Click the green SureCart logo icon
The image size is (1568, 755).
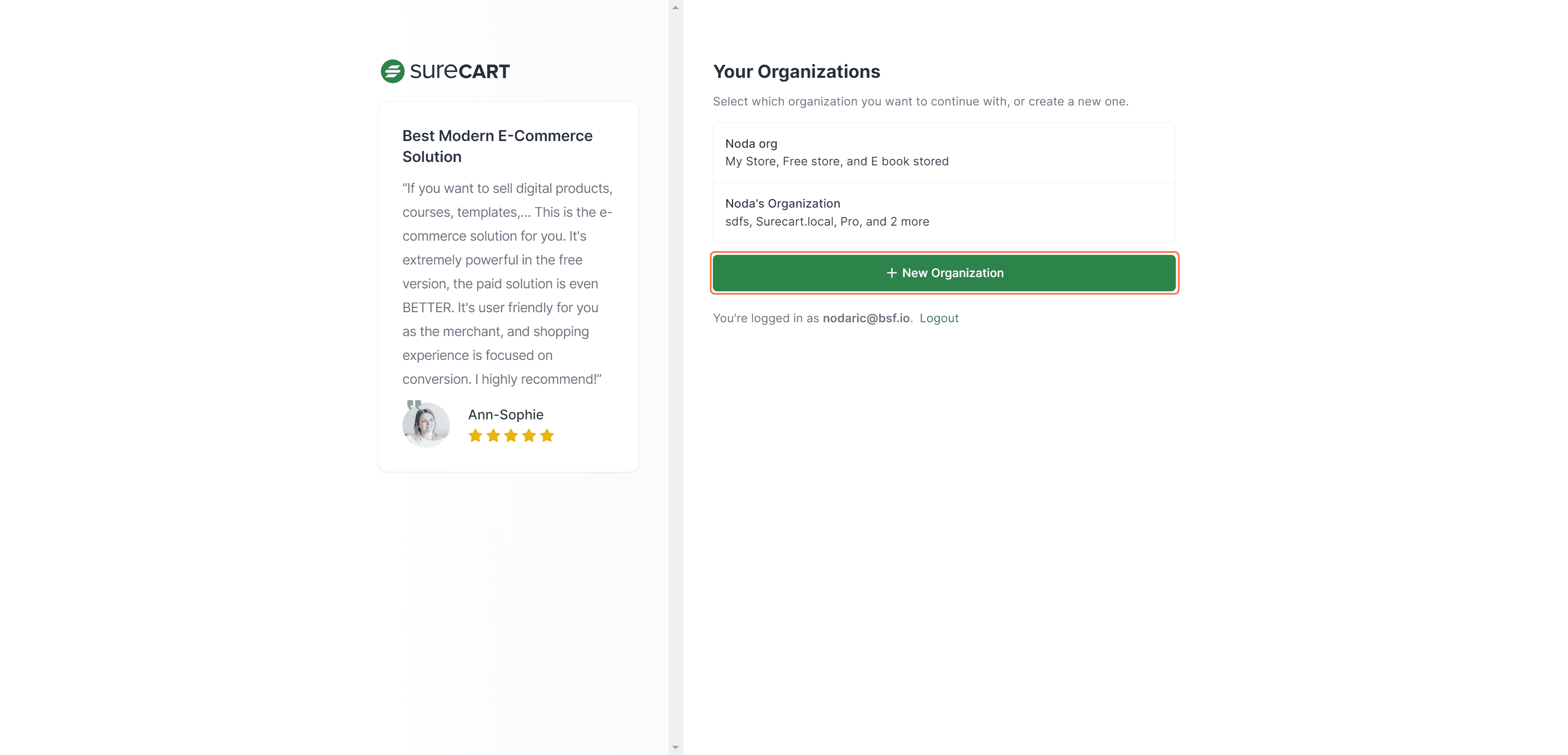point(393,71)
